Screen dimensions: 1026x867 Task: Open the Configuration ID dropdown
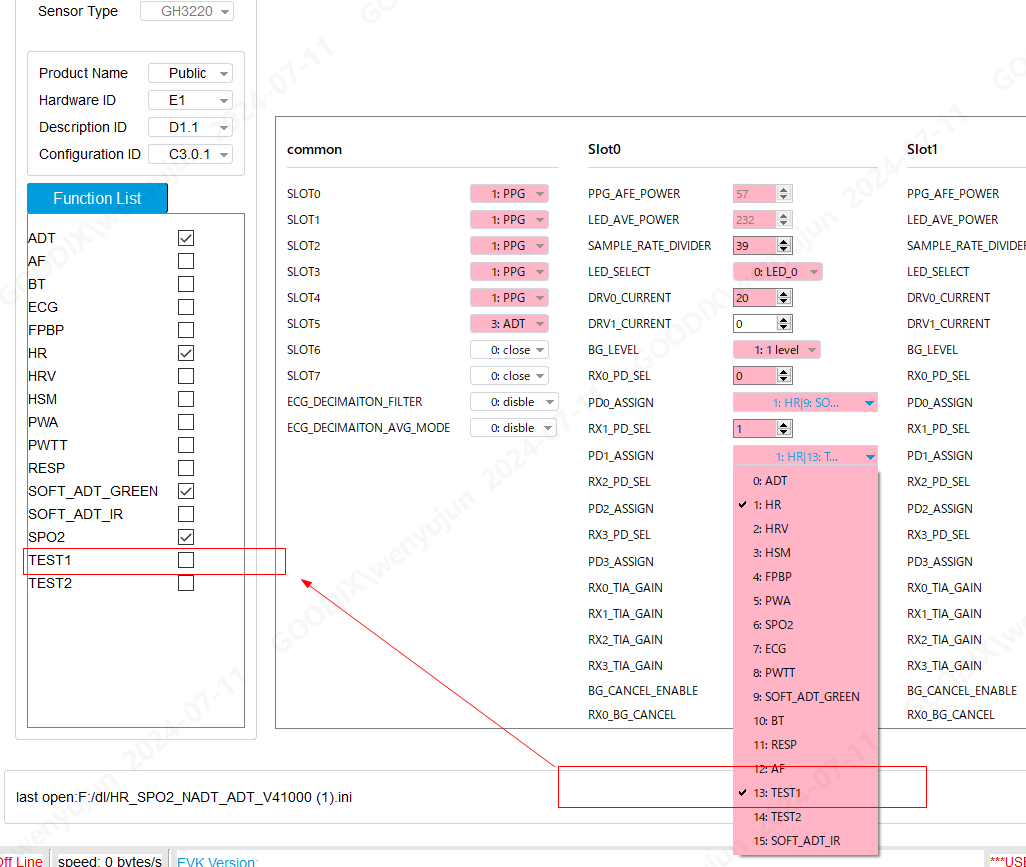tap(190, 154)
